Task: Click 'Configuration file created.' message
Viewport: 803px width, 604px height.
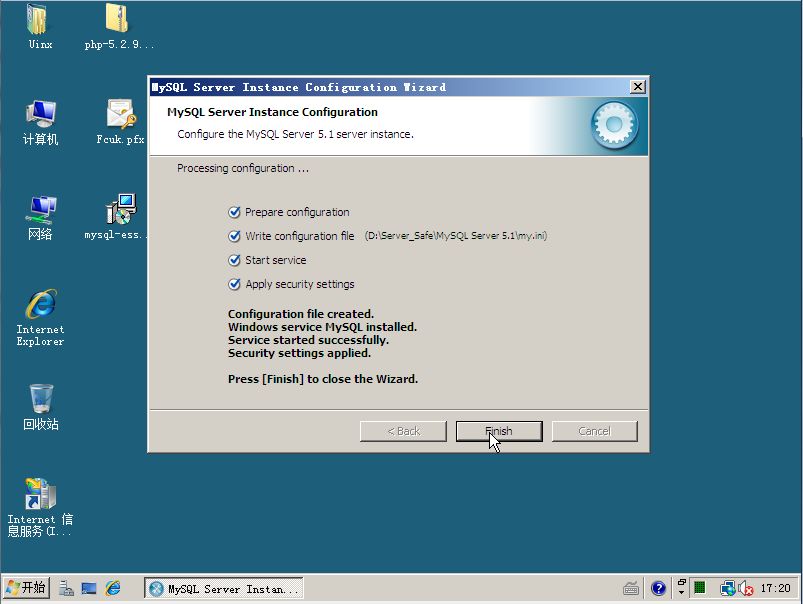Action: 301,314
